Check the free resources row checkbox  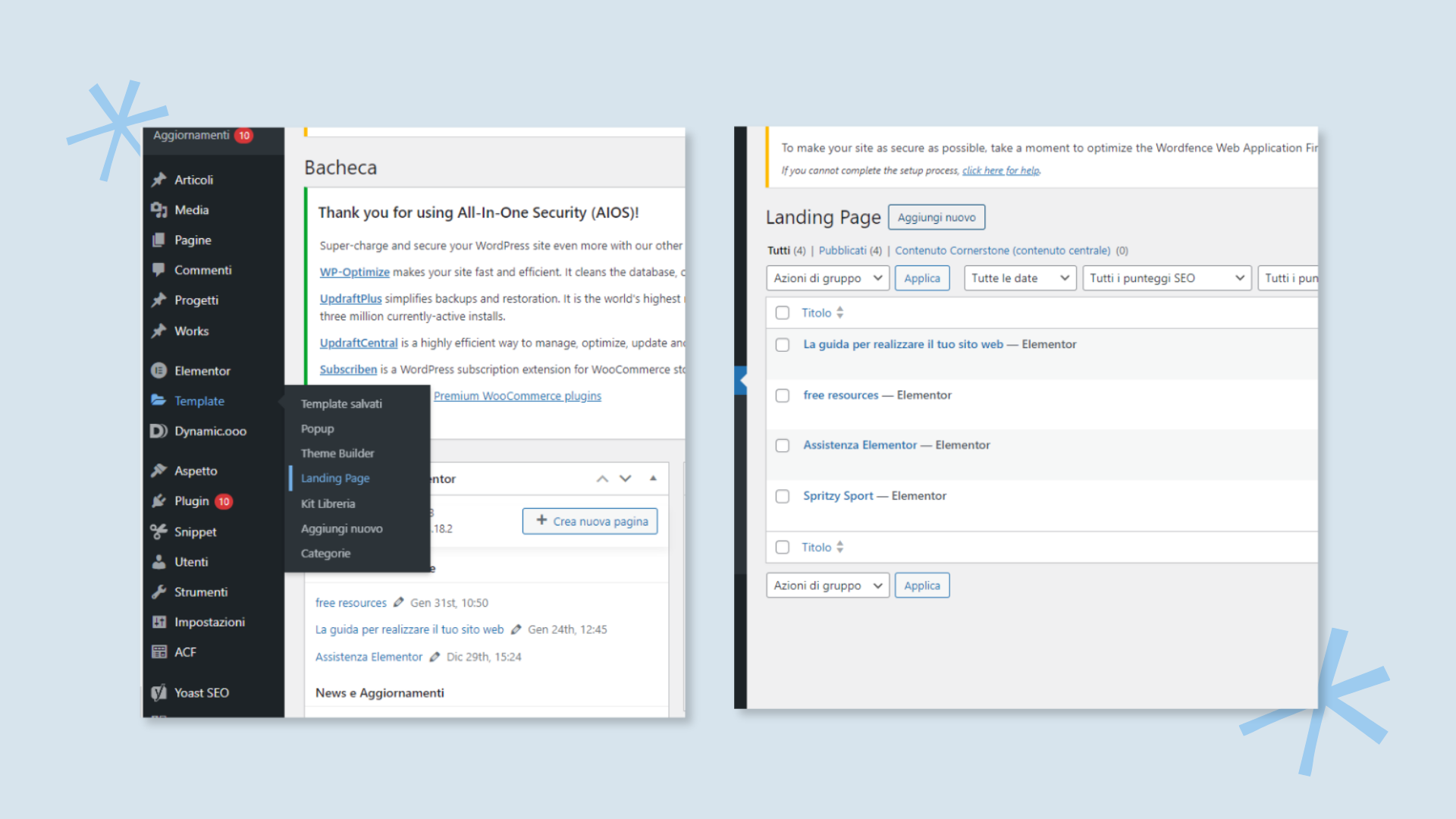pyautogui.click(x=783, y=395)
